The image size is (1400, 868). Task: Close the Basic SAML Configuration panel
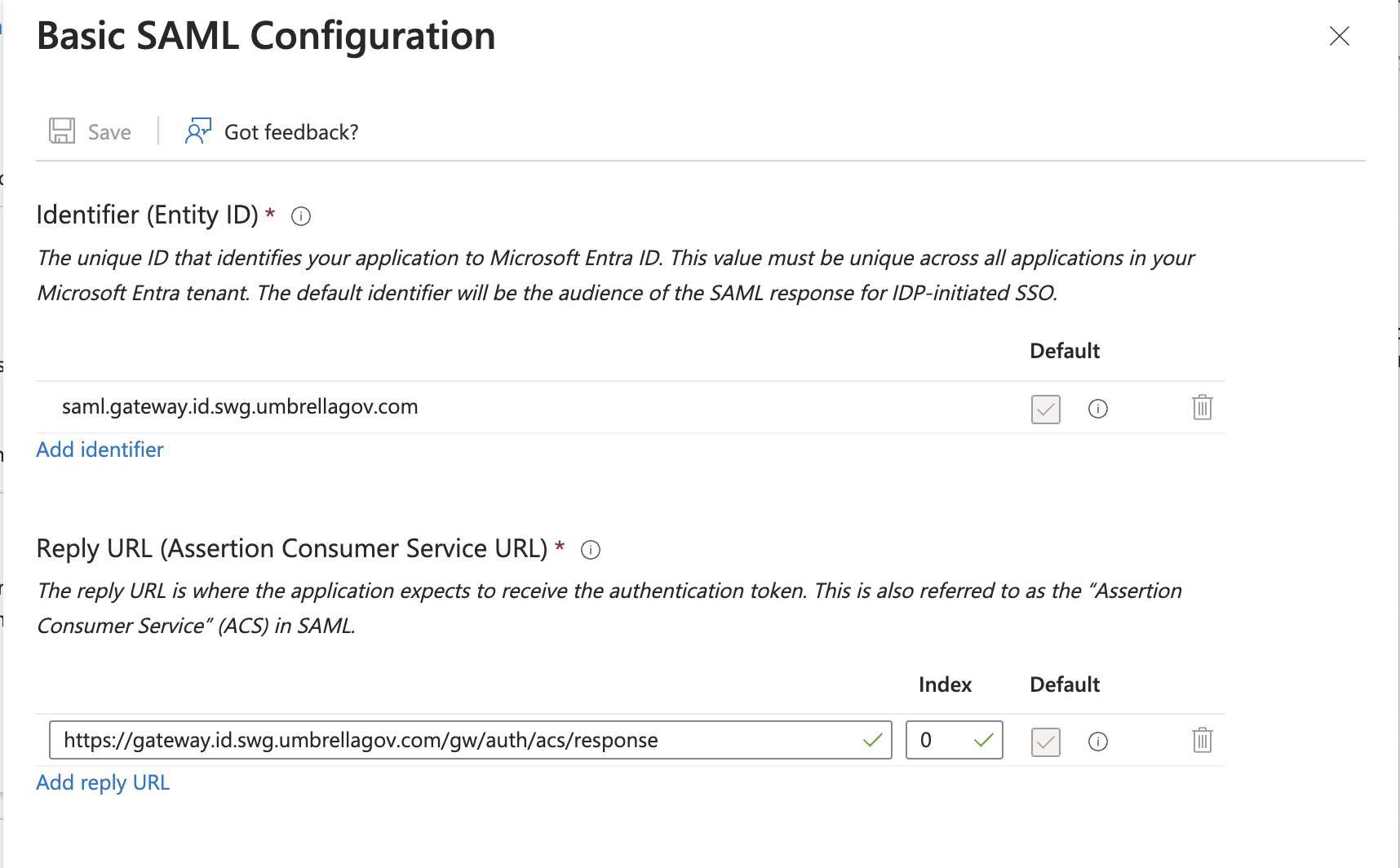click(x=1340, y=36)
